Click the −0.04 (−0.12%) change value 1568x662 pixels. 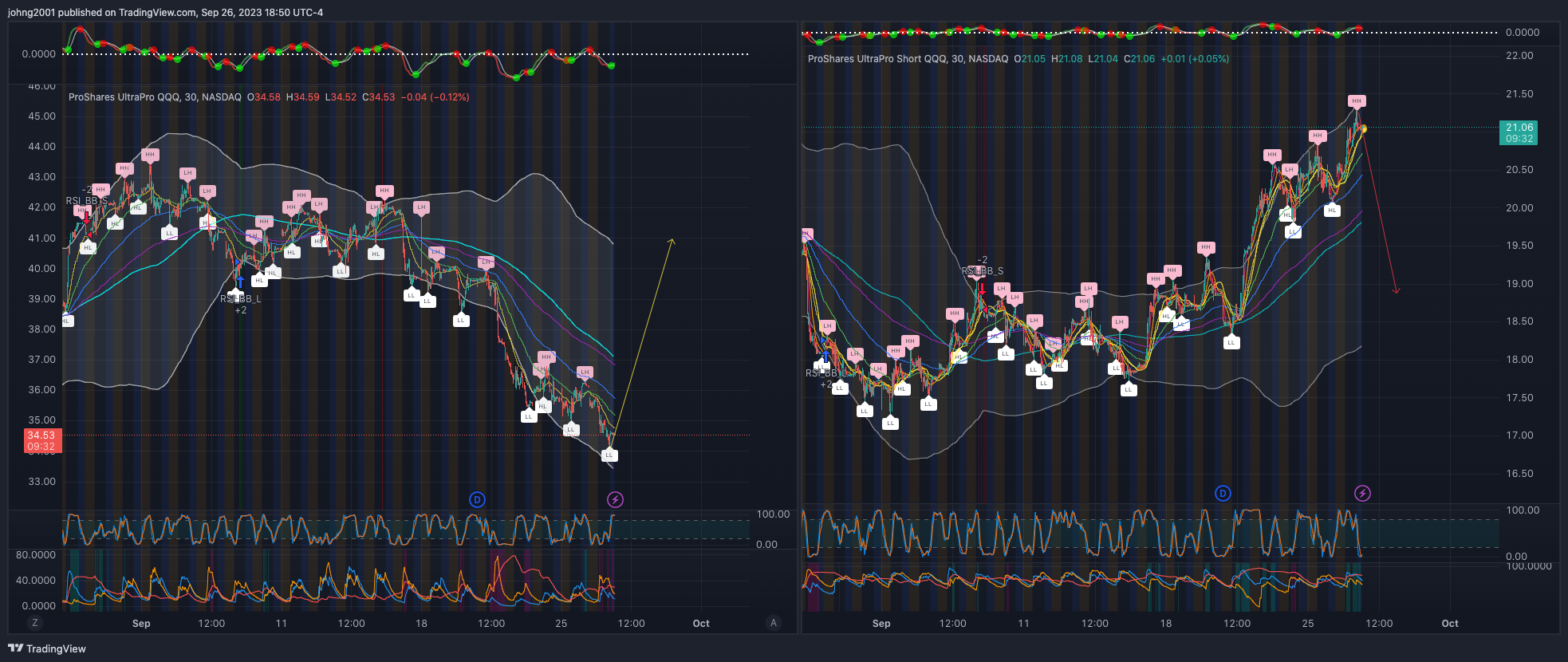[x=435, y=97]
